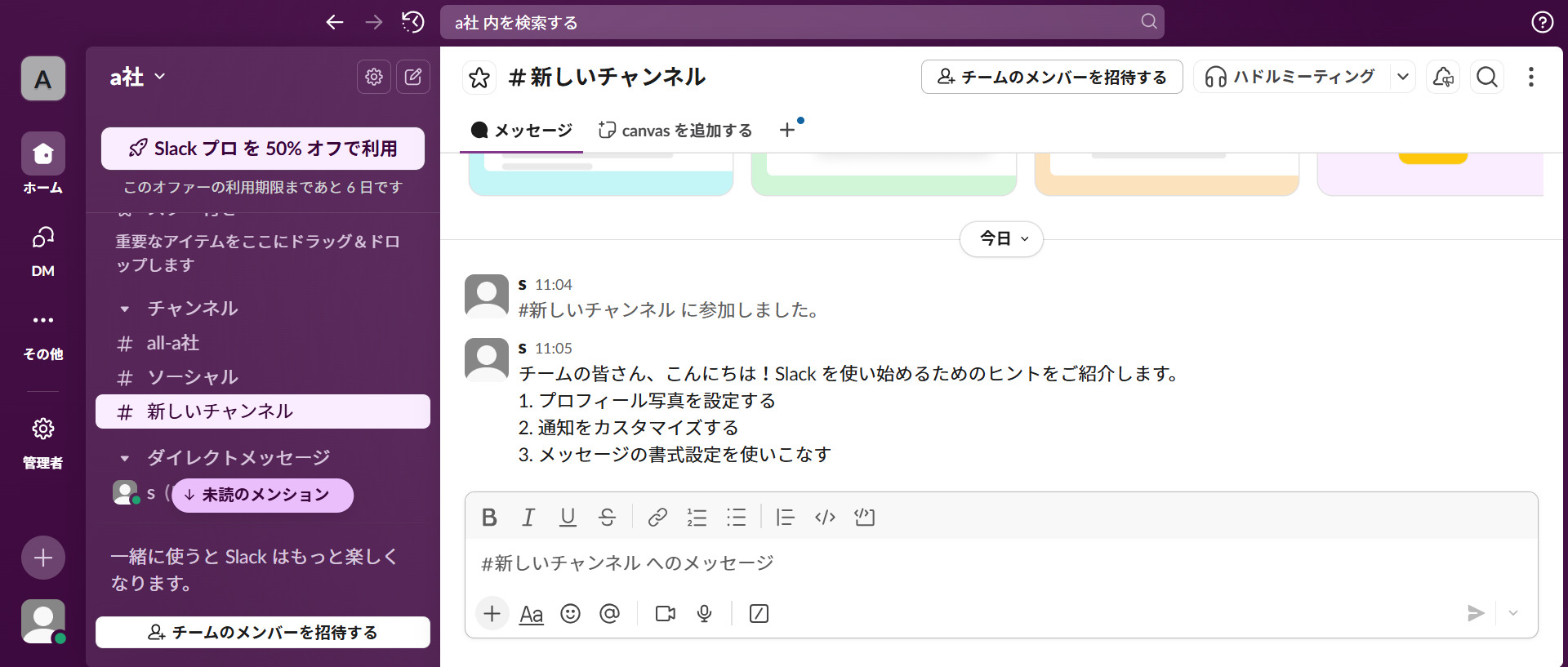Viewport: 1568px width, 667px height.
Task: Toggle strikethrough formatting
Action: (607, 517)
